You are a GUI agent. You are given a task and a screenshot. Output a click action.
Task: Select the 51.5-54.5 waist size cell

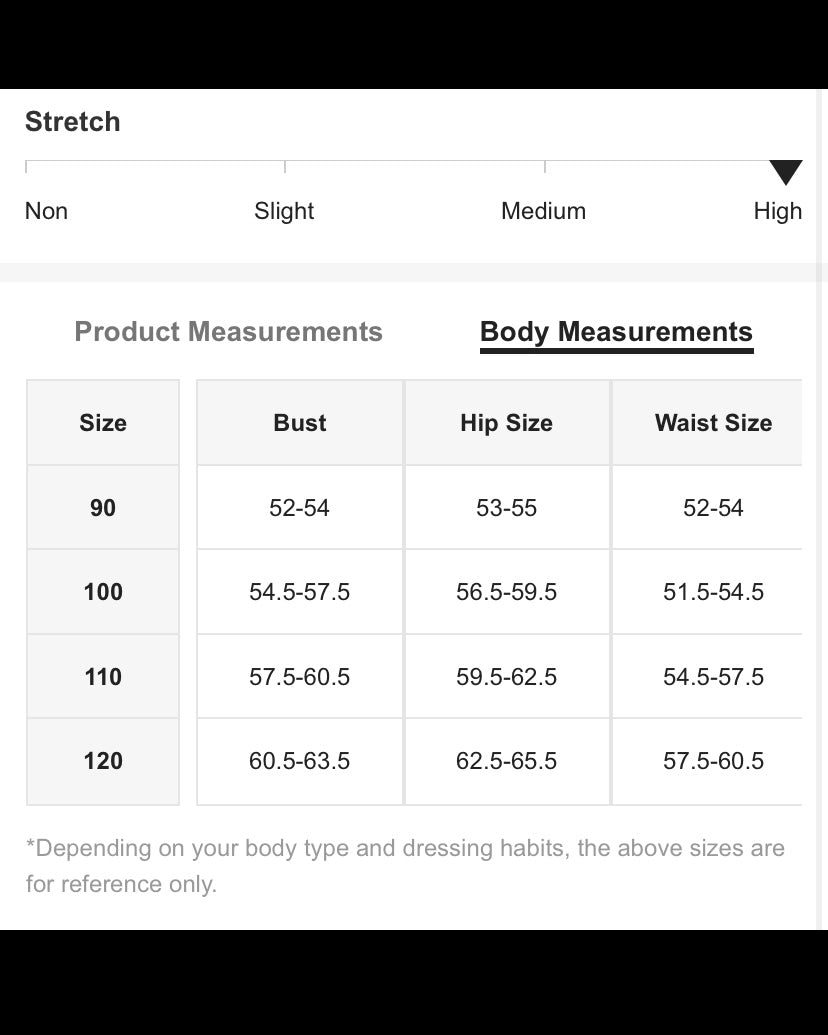pyautogui.click(x=712, y=592)
